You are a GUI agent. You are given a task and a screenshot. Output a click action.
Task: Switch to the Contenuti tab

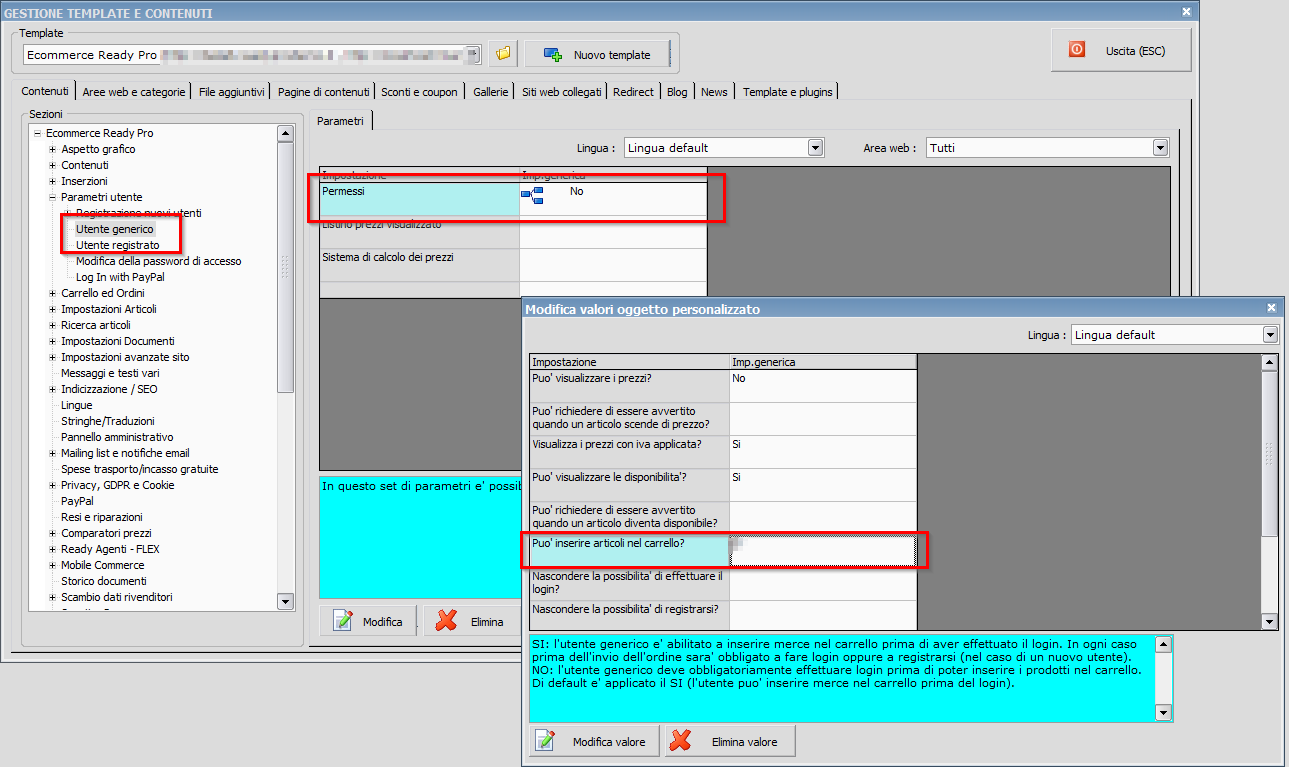(x=45, y=91)
